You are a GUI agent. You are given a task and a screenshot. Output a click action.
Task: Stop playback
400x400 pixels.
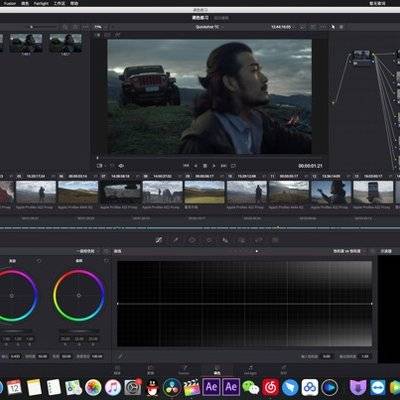point(205,165)
